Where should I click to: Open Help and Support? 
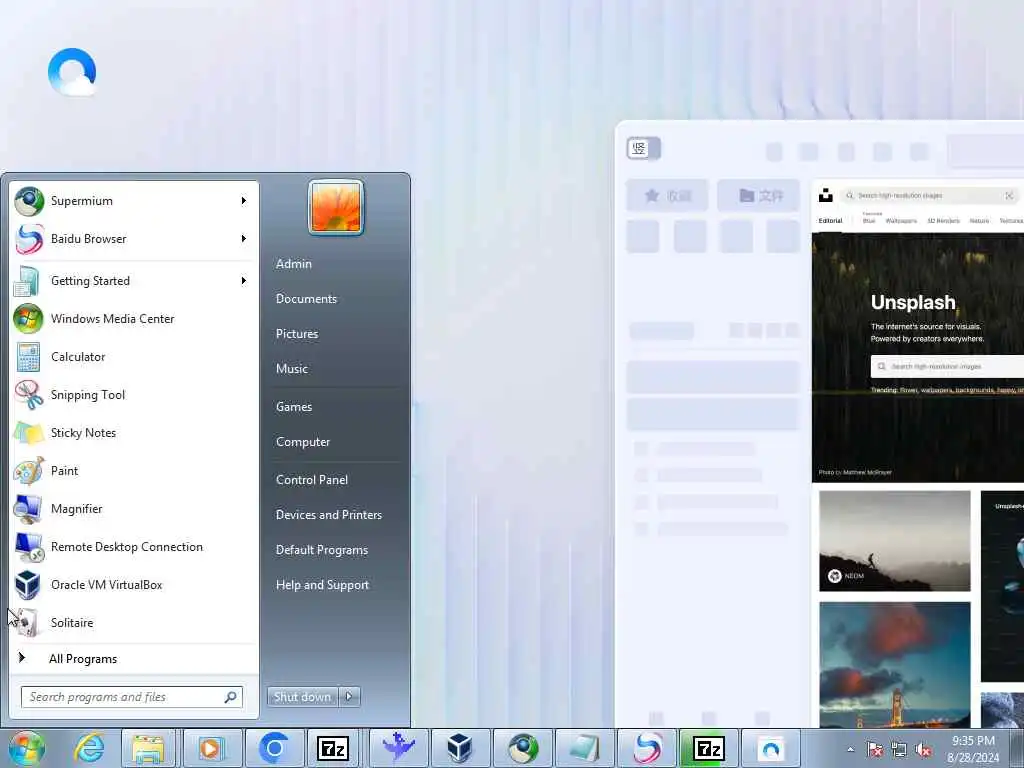click(323, 585)
